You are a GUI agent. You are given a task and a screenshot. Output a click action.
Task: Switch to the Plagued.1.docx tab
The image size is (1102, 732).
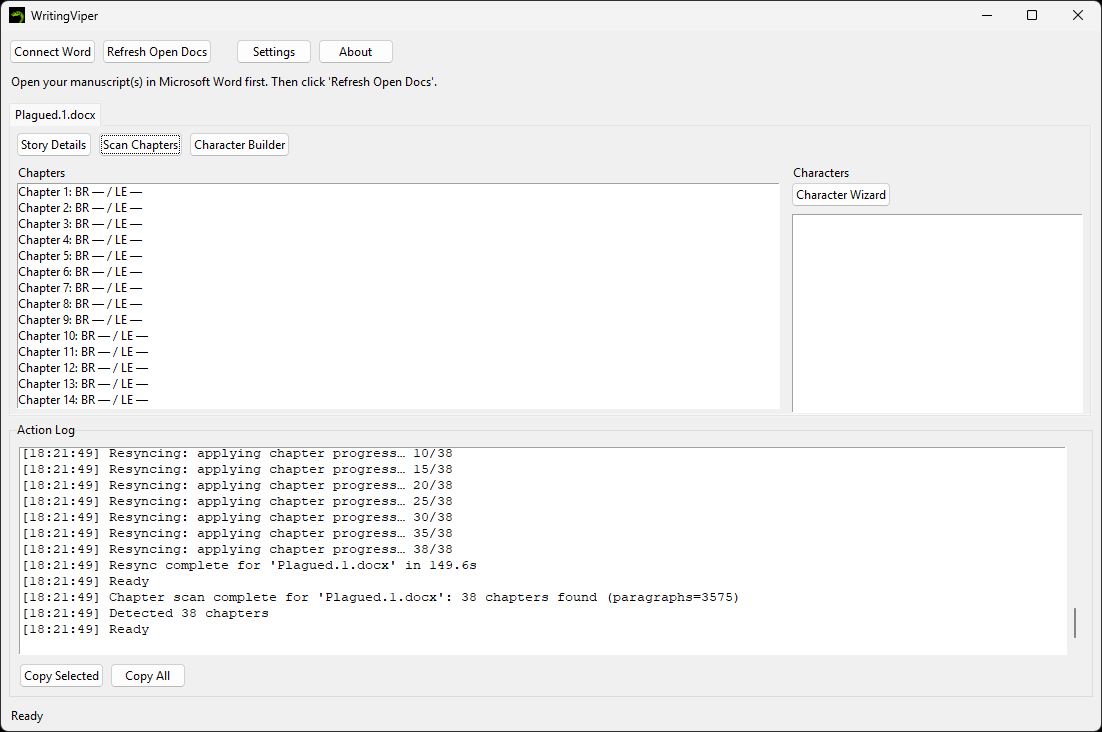55,115
